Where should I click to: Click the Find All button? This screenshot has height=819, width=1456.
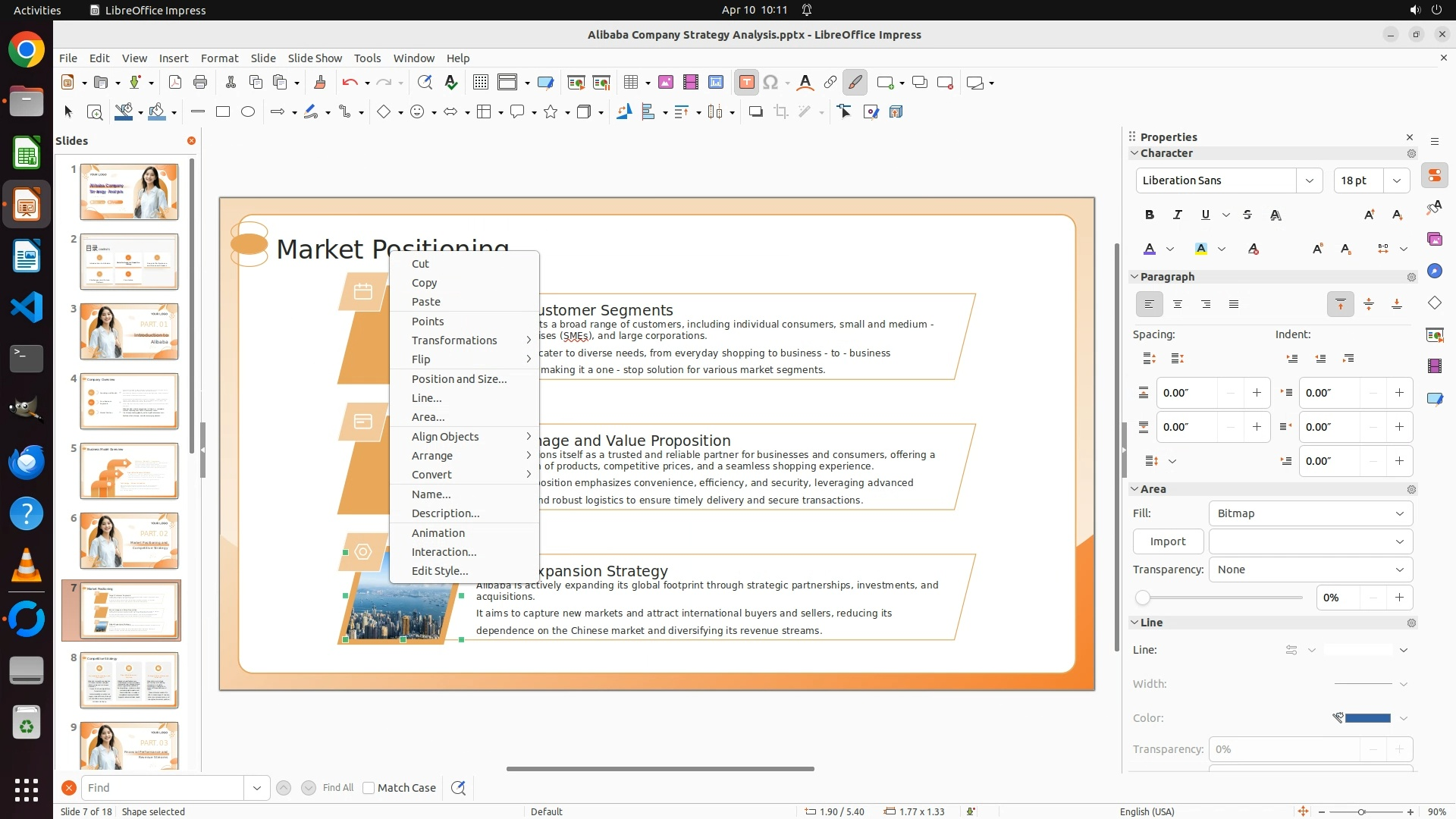337,788
